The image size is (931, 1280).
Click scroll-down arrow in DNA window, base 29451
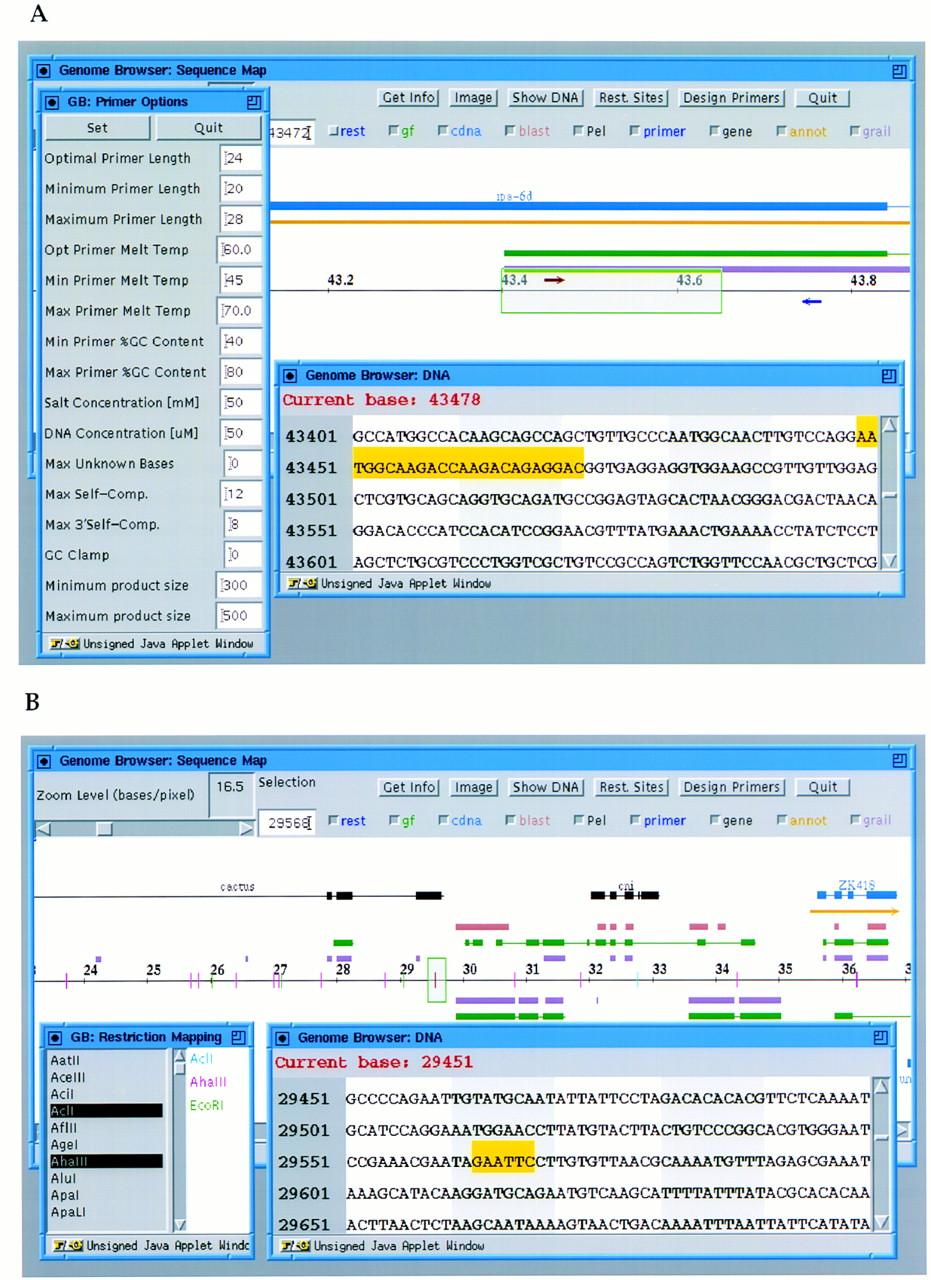pyautogui.click(x=881, y=1223)
